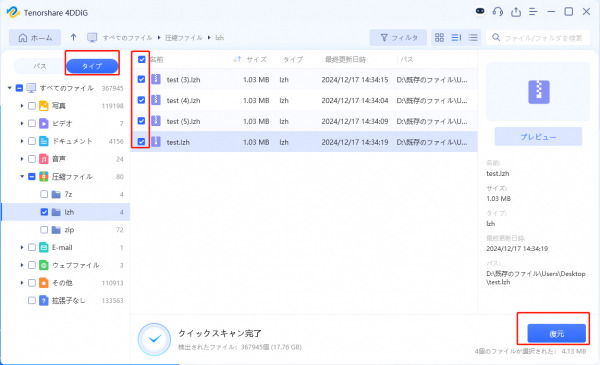Toggle the すべてのファイル tree checkbox
The image size is (600, 365).
[x=19, y=88]
